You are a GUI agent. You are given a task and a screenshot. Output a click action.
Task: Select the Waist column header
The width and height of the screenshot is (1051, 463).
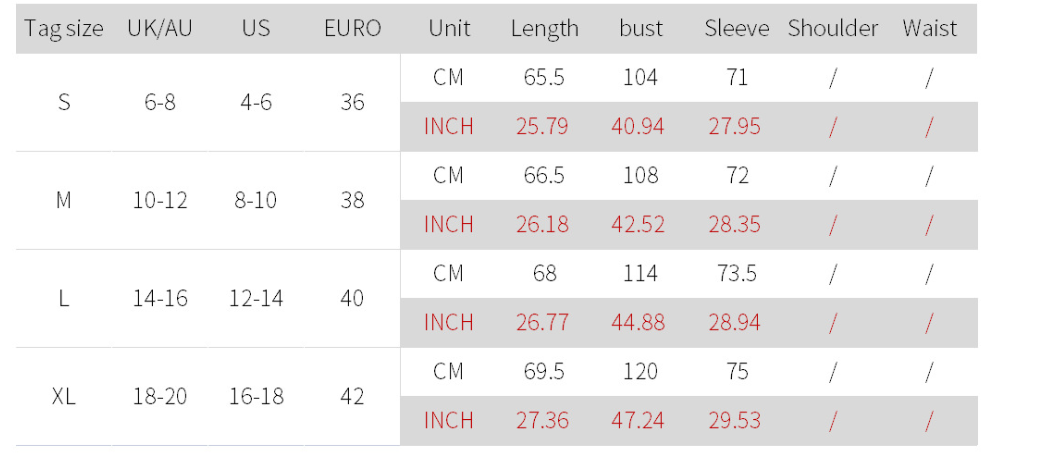[929, 28]
